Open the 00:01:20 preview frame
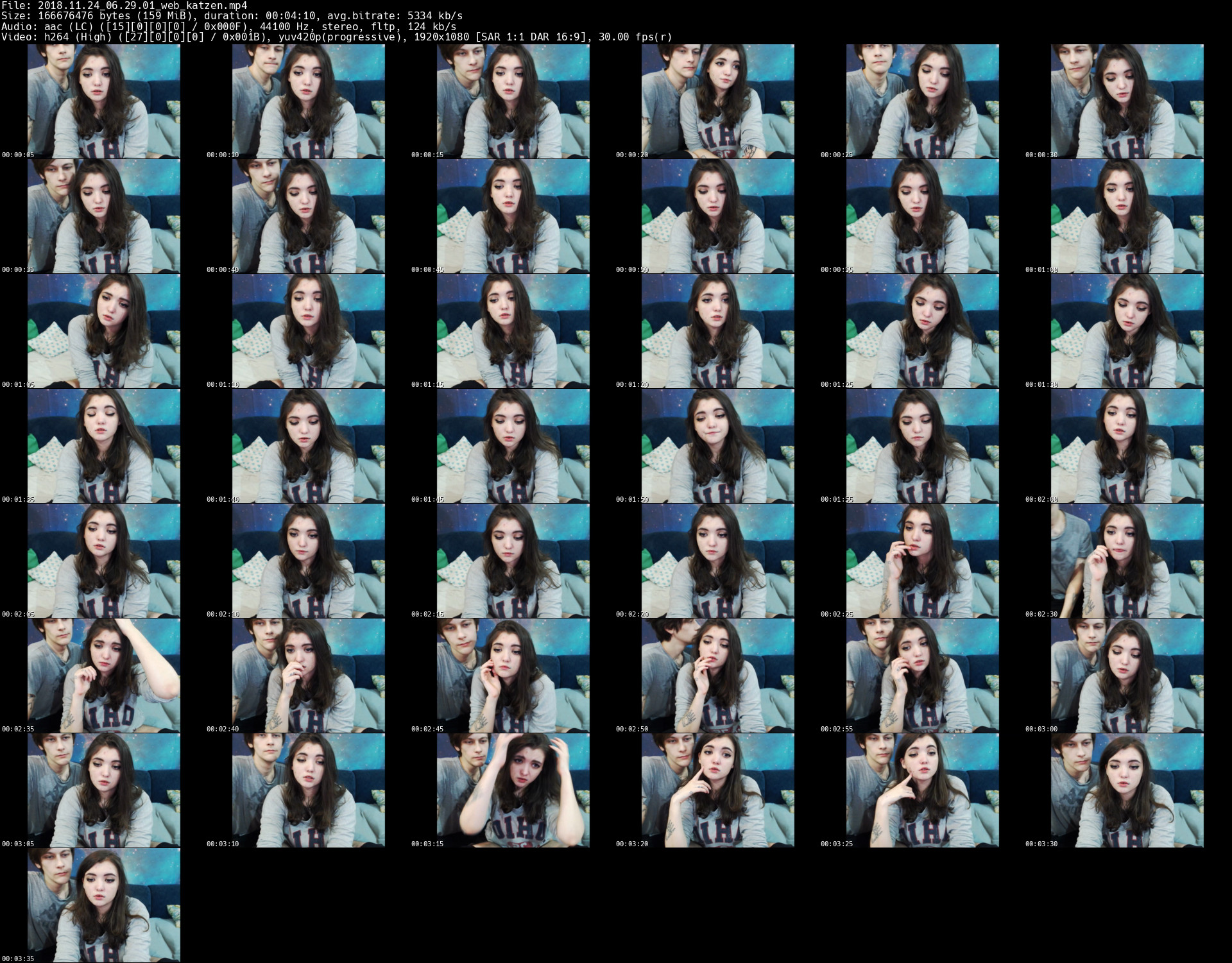The width and height of the screenshot is (1232, 963). (x=718, y=331)
